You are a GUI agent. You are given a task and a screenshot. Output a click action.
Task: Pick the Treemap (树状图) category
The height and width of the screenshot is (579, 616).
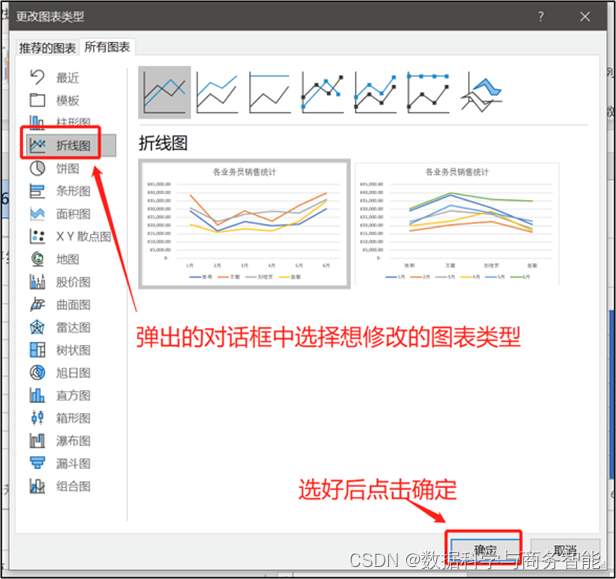tap(61, 350)
